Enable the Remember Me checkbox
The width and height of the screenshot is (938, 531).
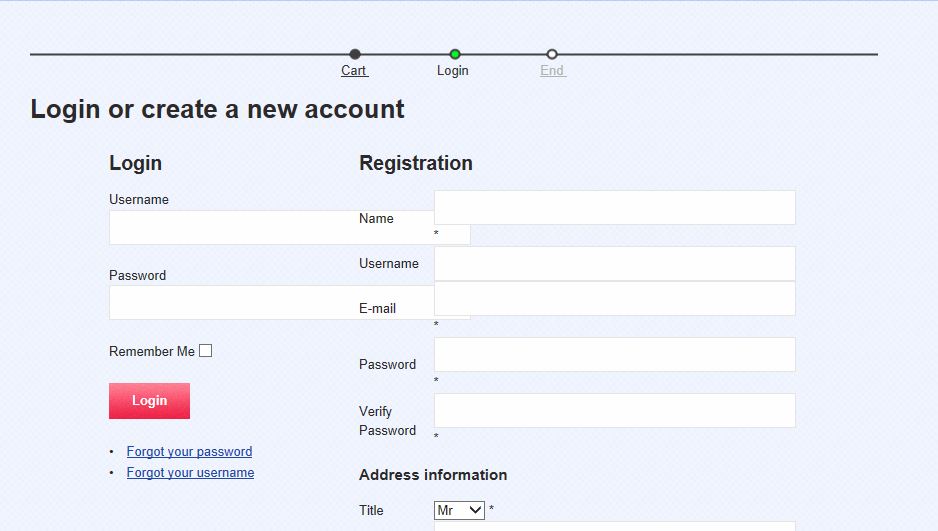coord(206,351)
